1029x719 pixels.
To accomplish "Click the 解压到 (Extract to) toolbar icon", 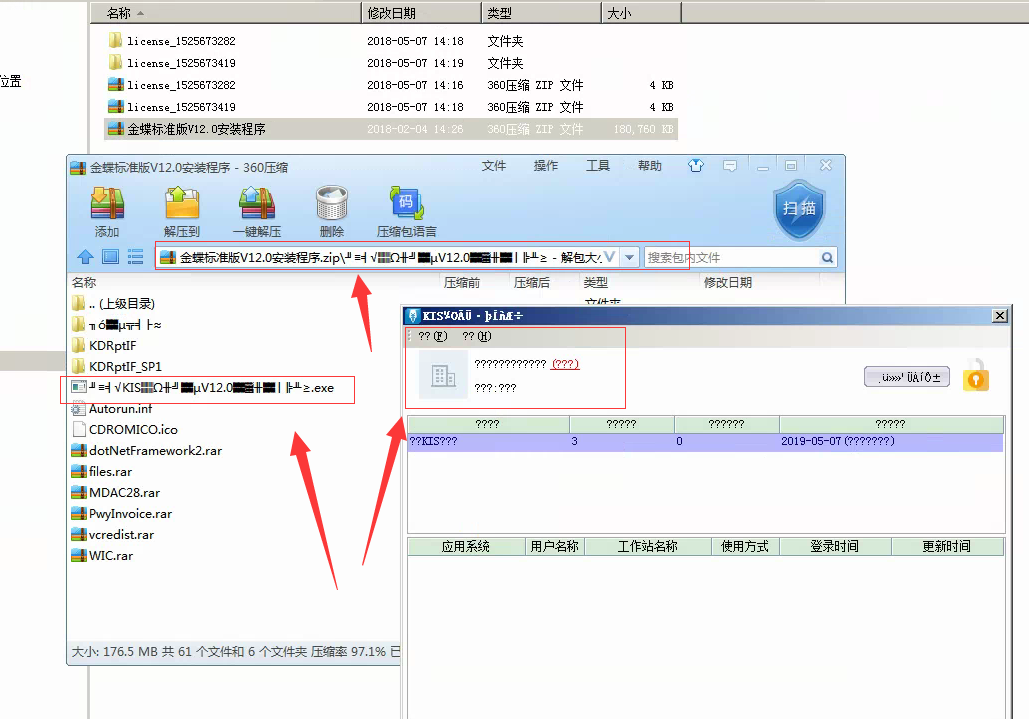I will [182, 203].
